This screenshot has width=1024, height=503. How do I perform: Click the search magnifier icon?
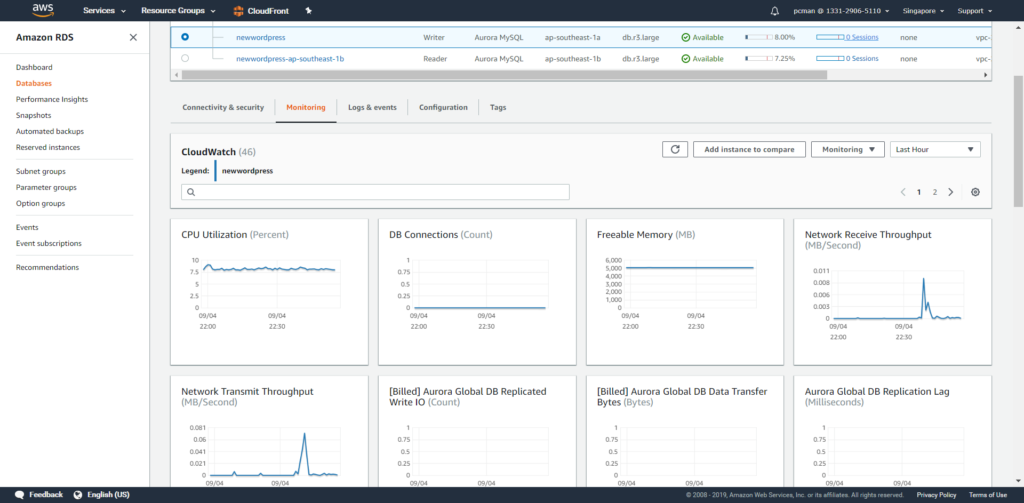tap(191, 192)
